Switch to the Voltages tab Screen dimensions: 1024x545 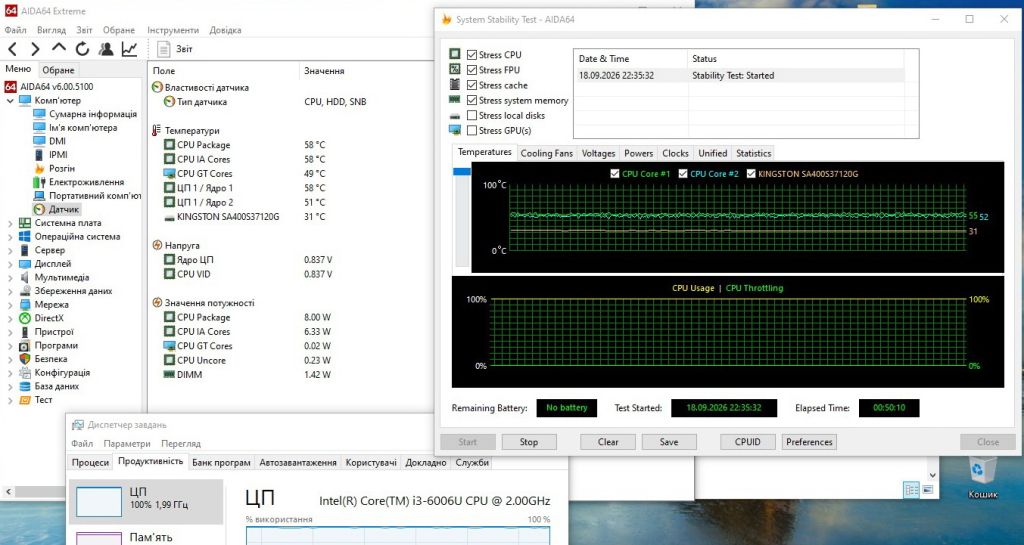pyautogui.click(x=598, y=153)
